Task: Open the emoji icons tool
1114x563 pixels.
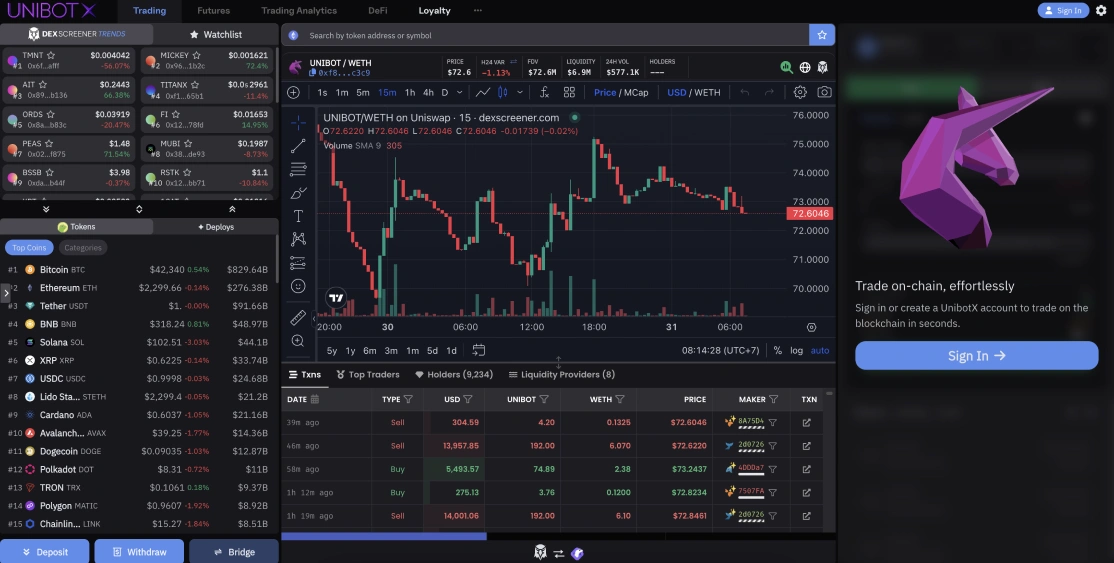Action: (x=298, y=286)
